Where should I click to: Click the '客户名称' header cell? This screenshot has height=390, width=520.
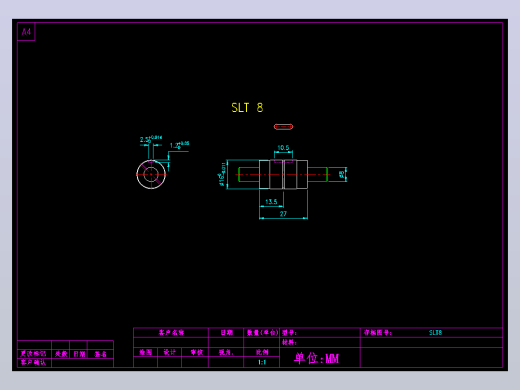tap(171, 332)
